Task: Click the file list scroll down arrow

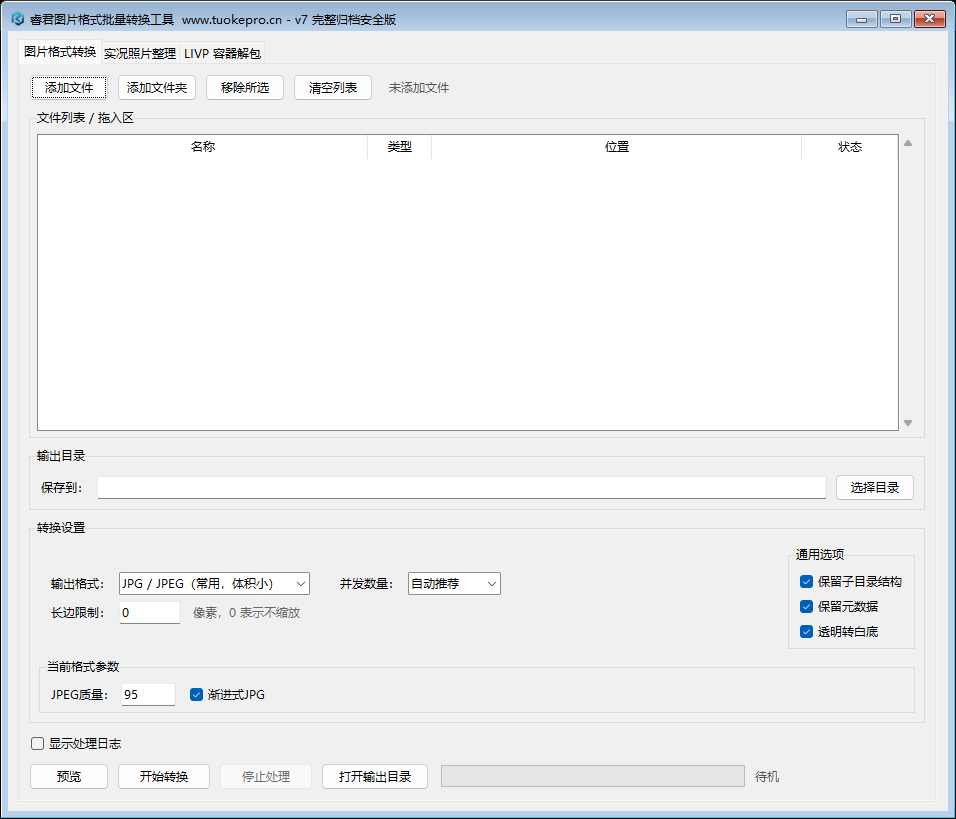Action: tap(908, 423)
